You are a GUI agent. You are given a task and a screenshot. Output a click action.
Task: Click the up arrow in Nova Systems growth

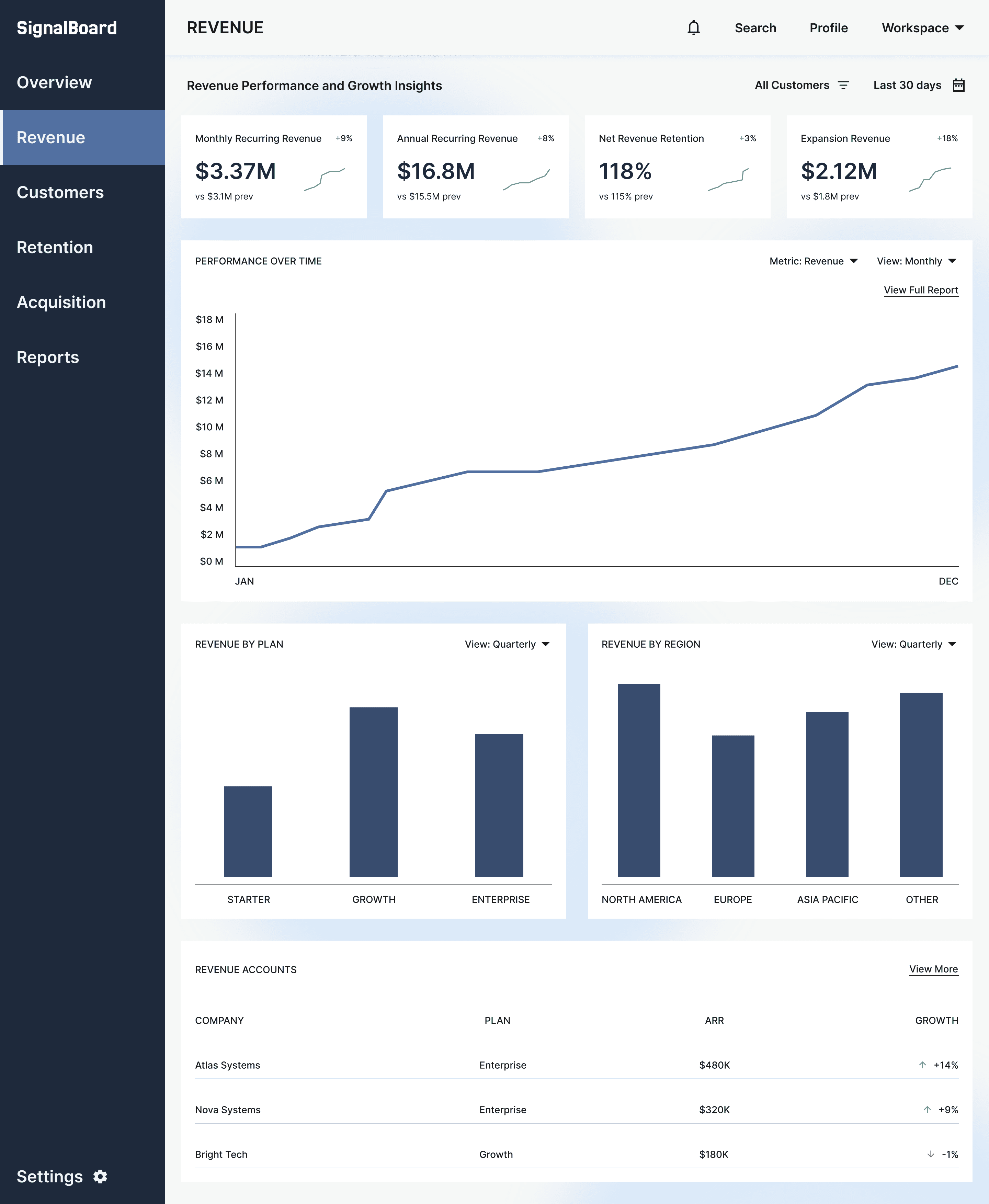tap(927, 1110)
